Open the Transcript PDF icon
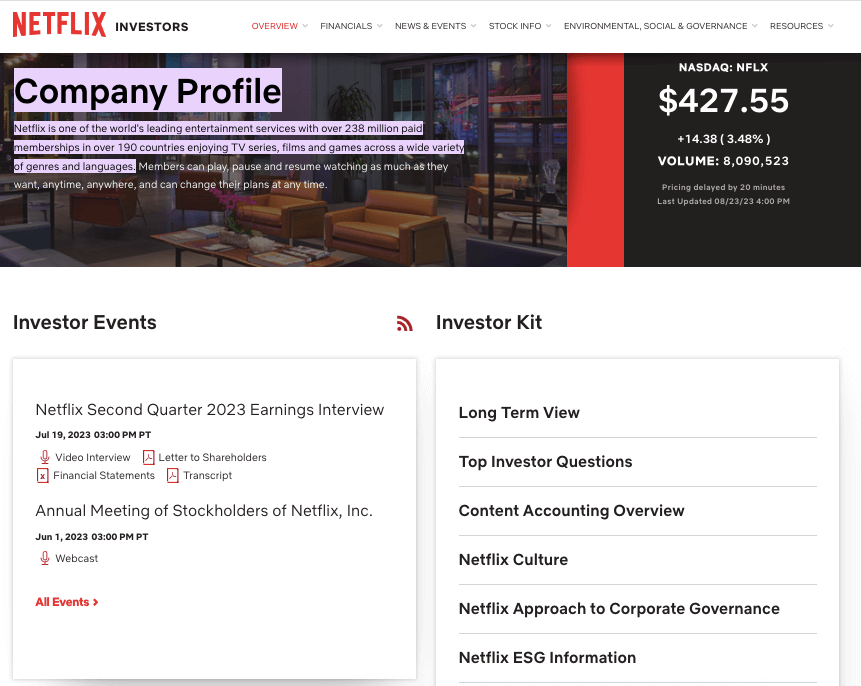This screenshot has width=861, height=686. point(172,475)
